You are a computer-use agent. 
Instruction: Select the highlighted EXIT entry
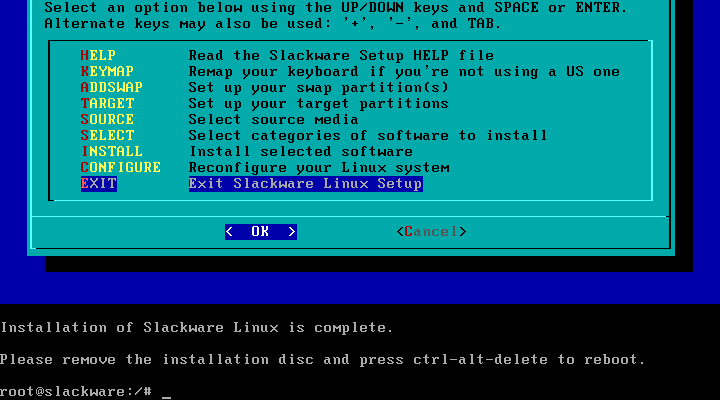(99, 184)
